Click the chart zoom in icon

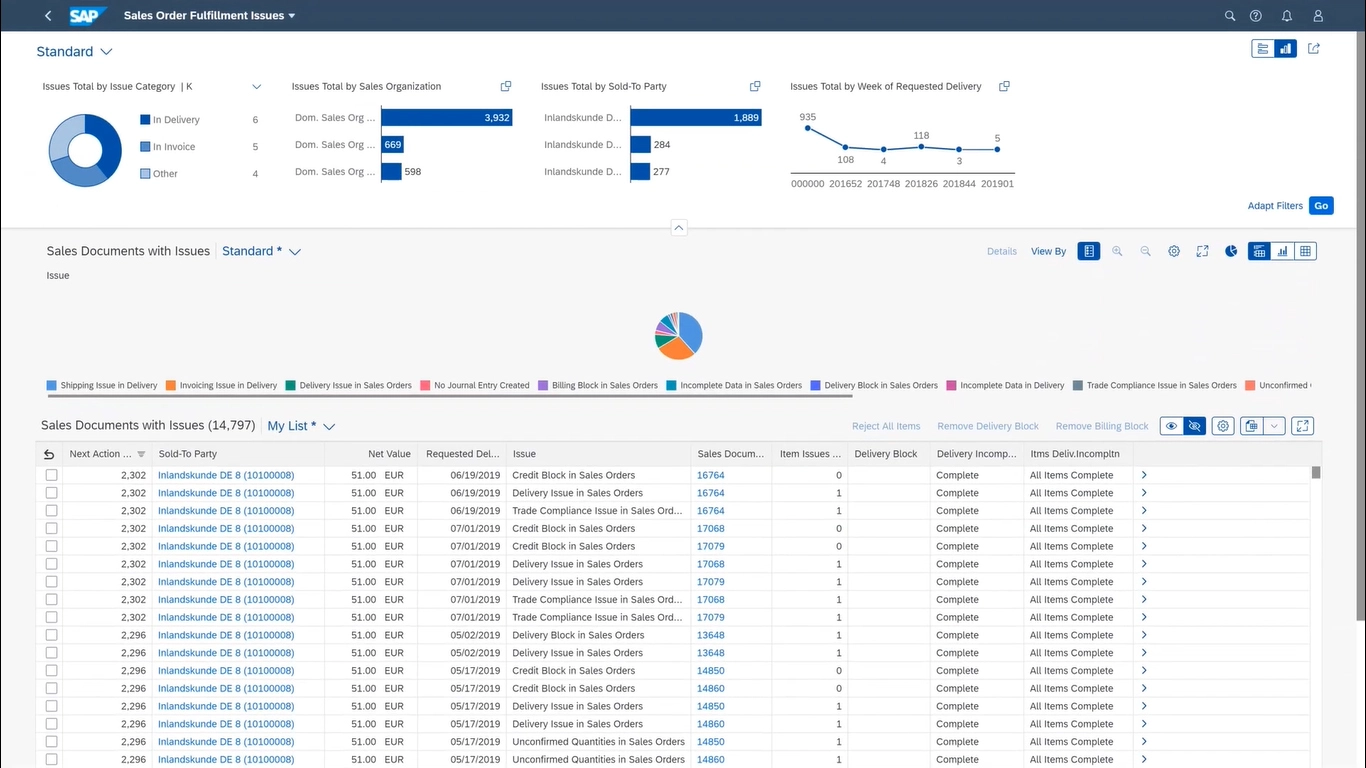[x=1117, y=251]
